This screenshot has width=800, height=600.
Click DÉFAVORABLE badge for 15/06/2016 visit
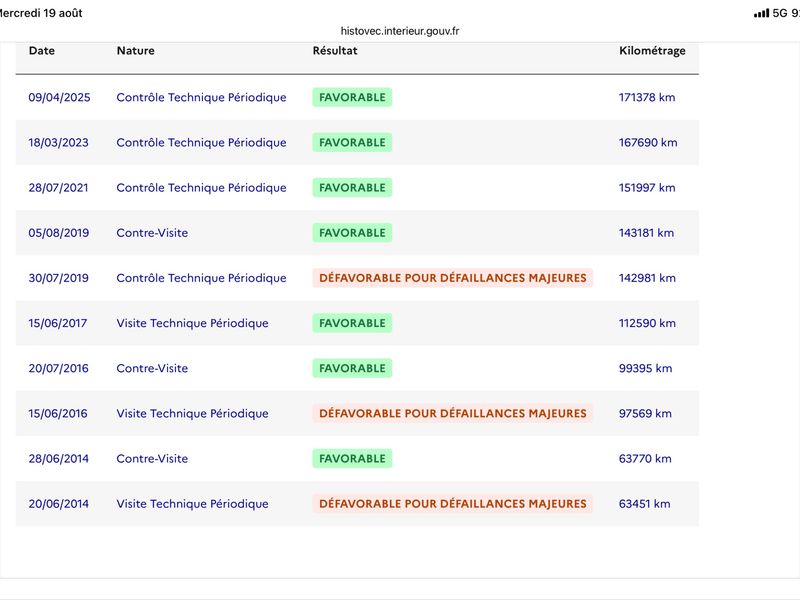(x=453, y=413)
